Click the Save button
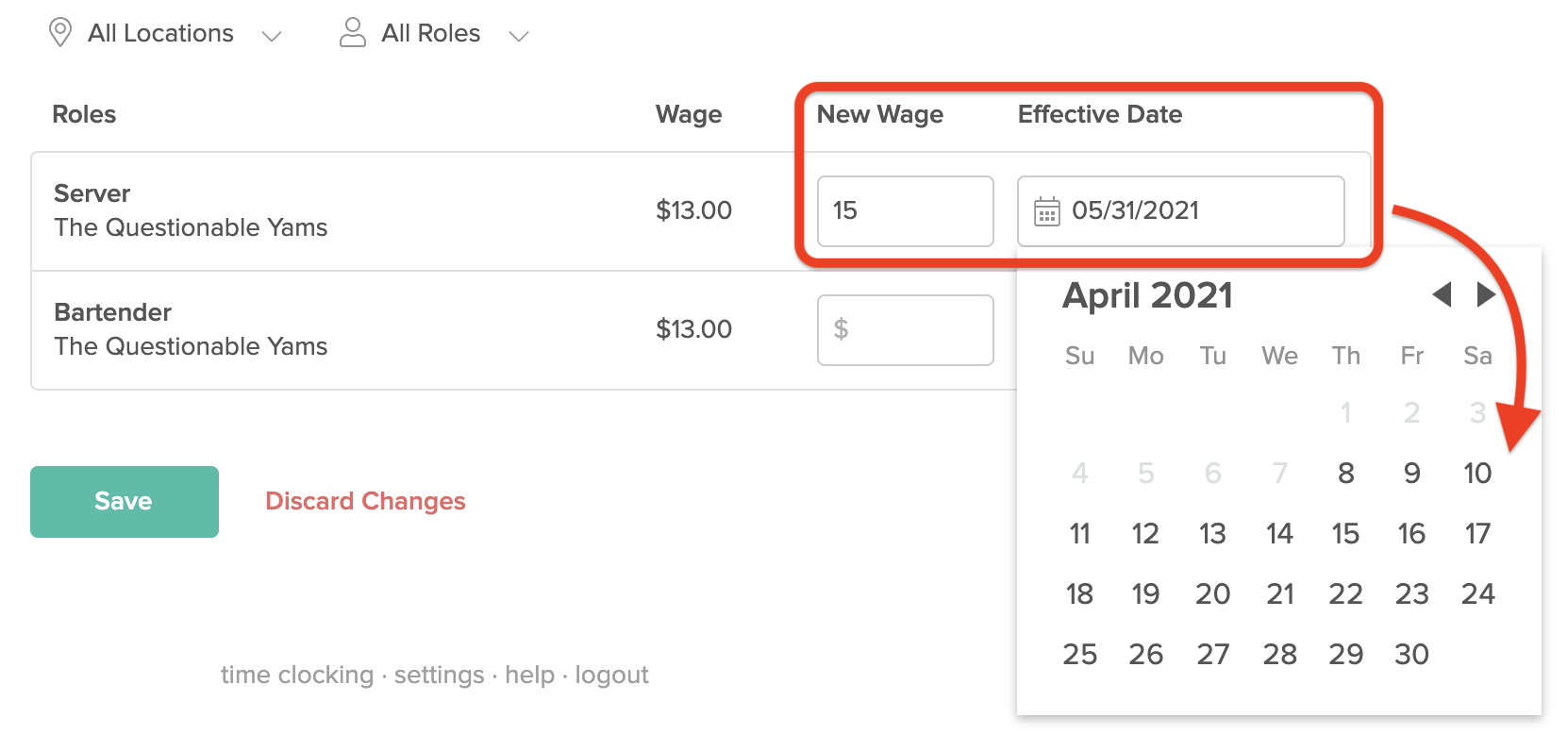 click(x=125, y=502)
